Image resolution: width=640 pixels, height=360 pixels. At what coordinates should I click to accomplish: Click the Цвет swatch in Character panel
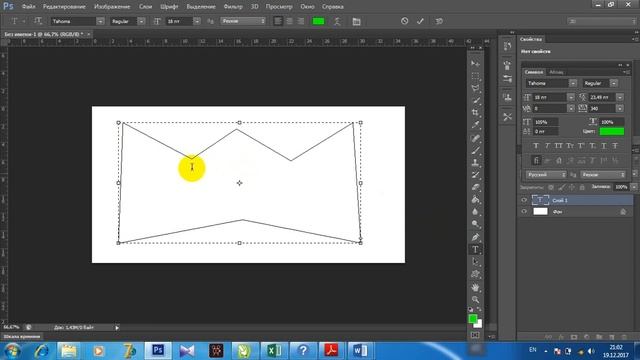pos(611,131)
